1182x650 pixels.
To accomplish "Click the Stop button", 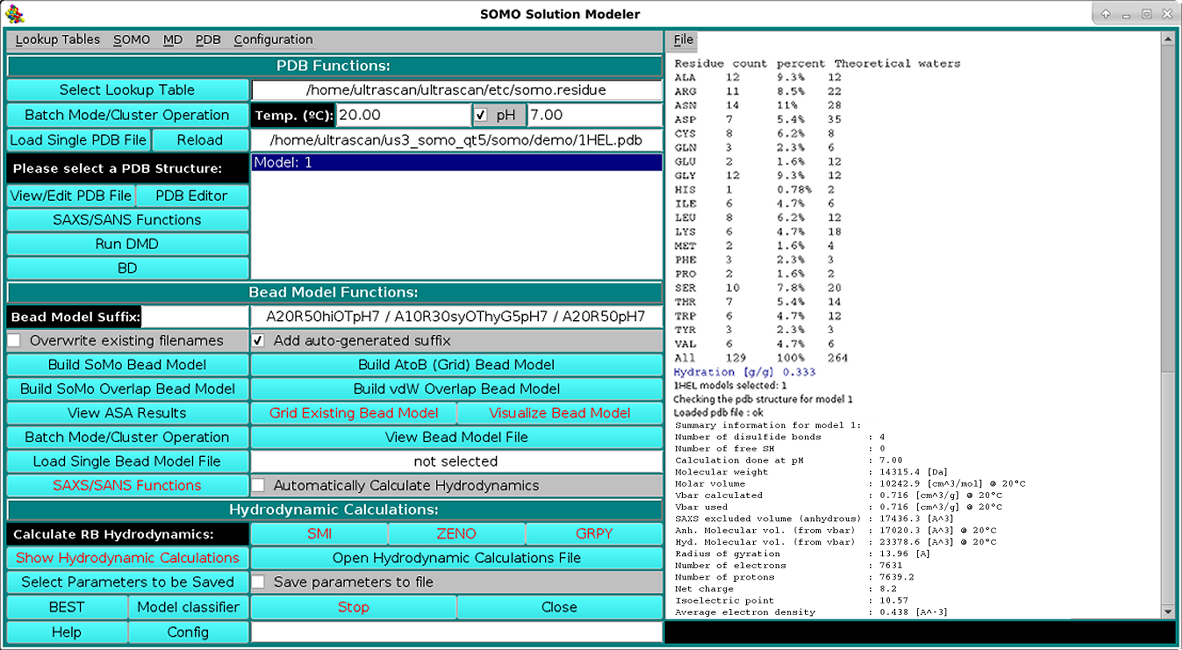I will 354,607.
